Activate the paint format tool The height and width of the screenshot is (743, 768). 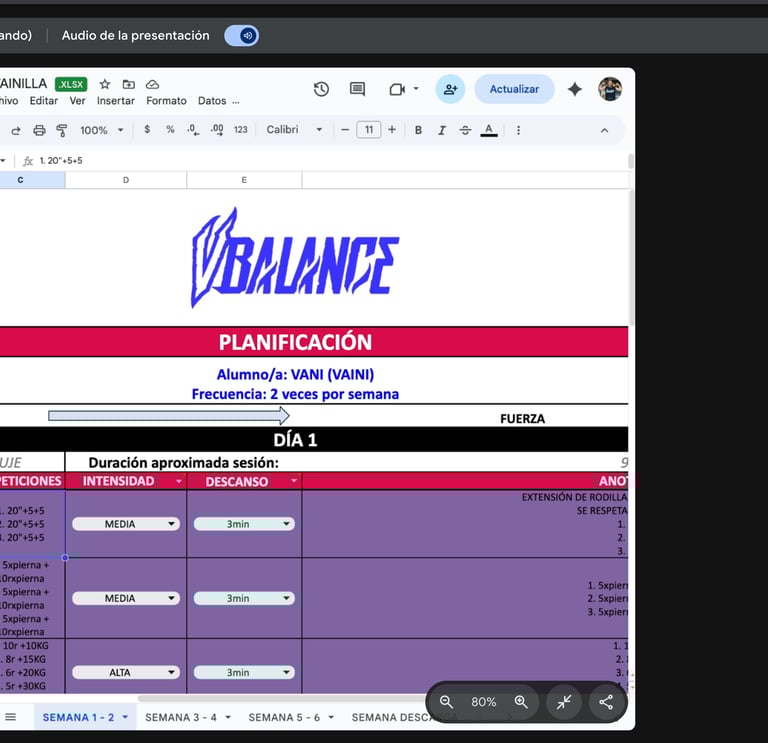pos(62,130)
